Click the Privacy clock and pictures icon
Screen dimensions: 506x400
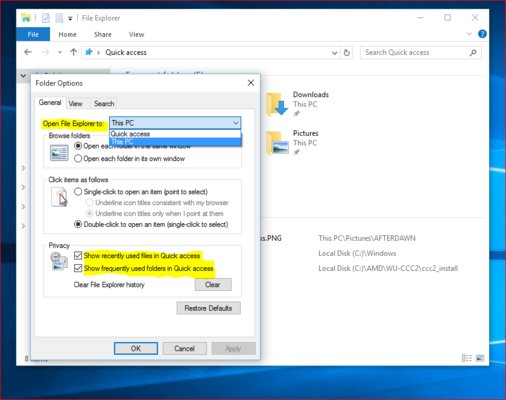pyautogui.click(x=59, y=261)
